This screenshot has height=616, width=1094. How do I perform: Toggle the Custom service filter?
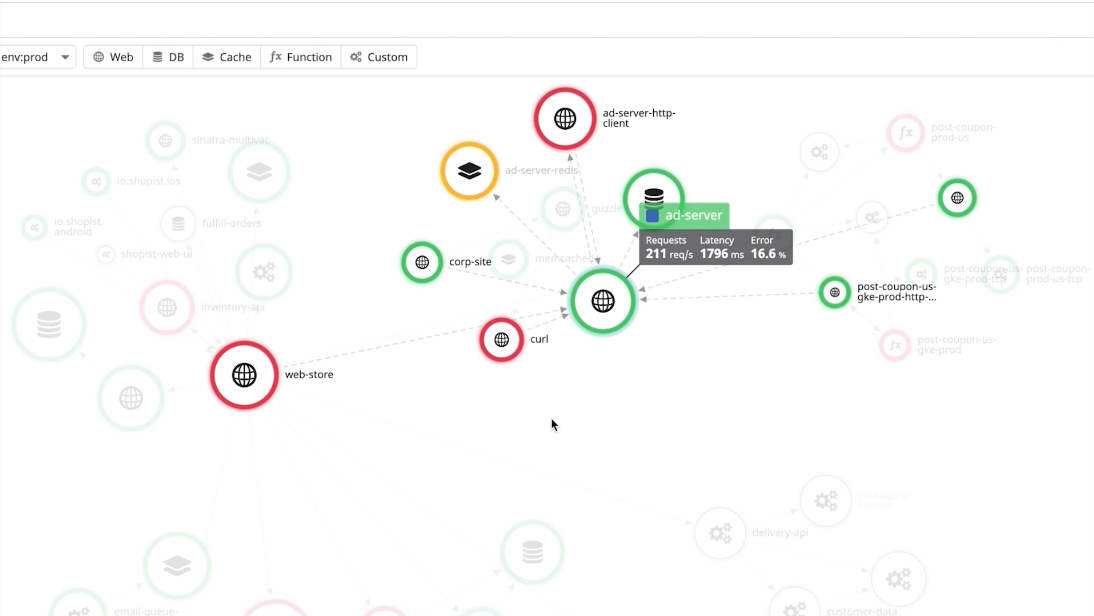[x=379, y=57]
